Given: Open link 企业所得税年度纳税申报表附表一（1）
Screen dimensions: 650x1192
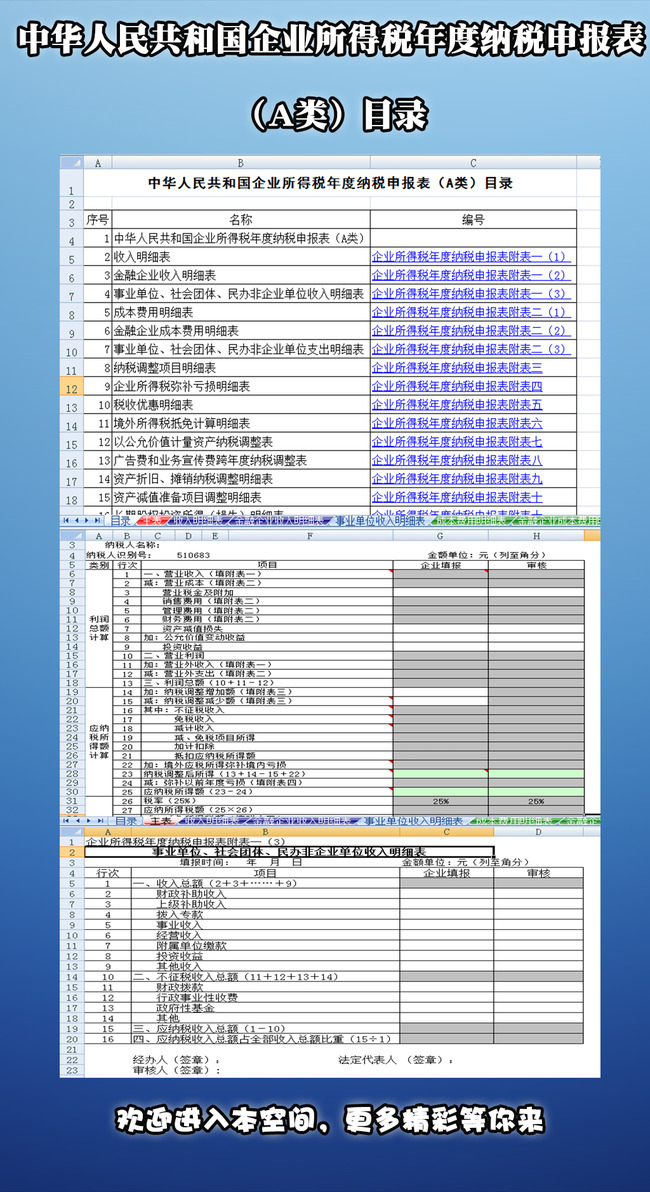Looking at the screenshot, I should pyautogui.click(x=469, y=257).
